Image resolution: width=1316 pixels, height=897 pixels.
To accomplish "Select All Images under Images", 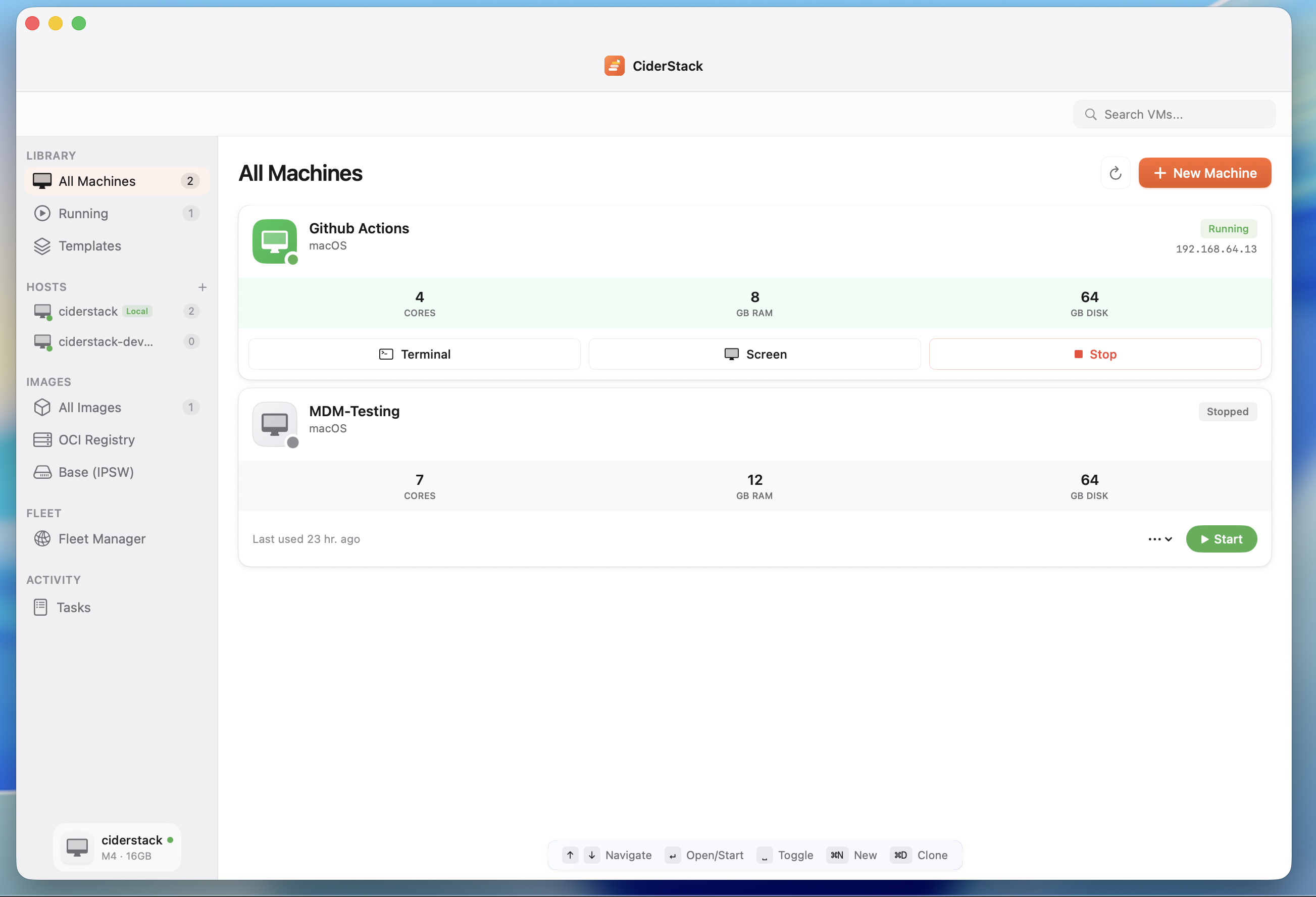I will click(89, 407).
